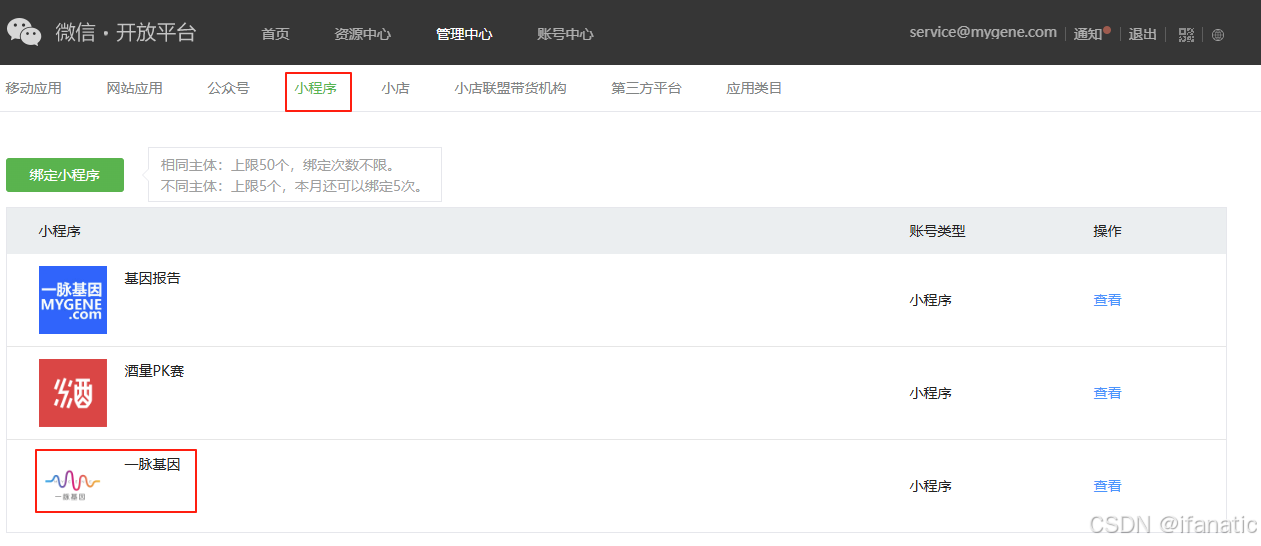Click the 操作 column header
This screenshot has height=546, width=1261.
[x=1107, y=231]
